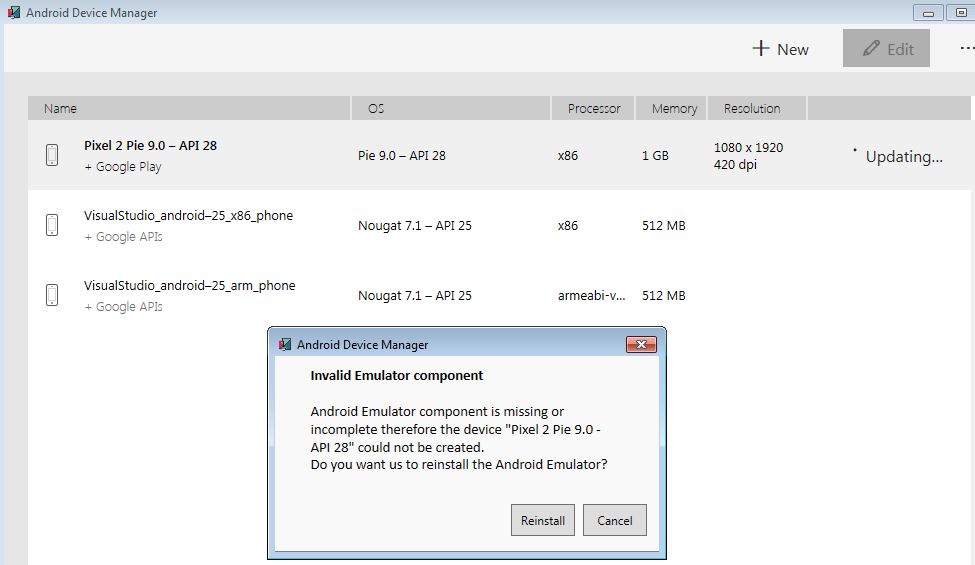
Task: Click the x86_phone device phone icon
Action: click(52, 225)
